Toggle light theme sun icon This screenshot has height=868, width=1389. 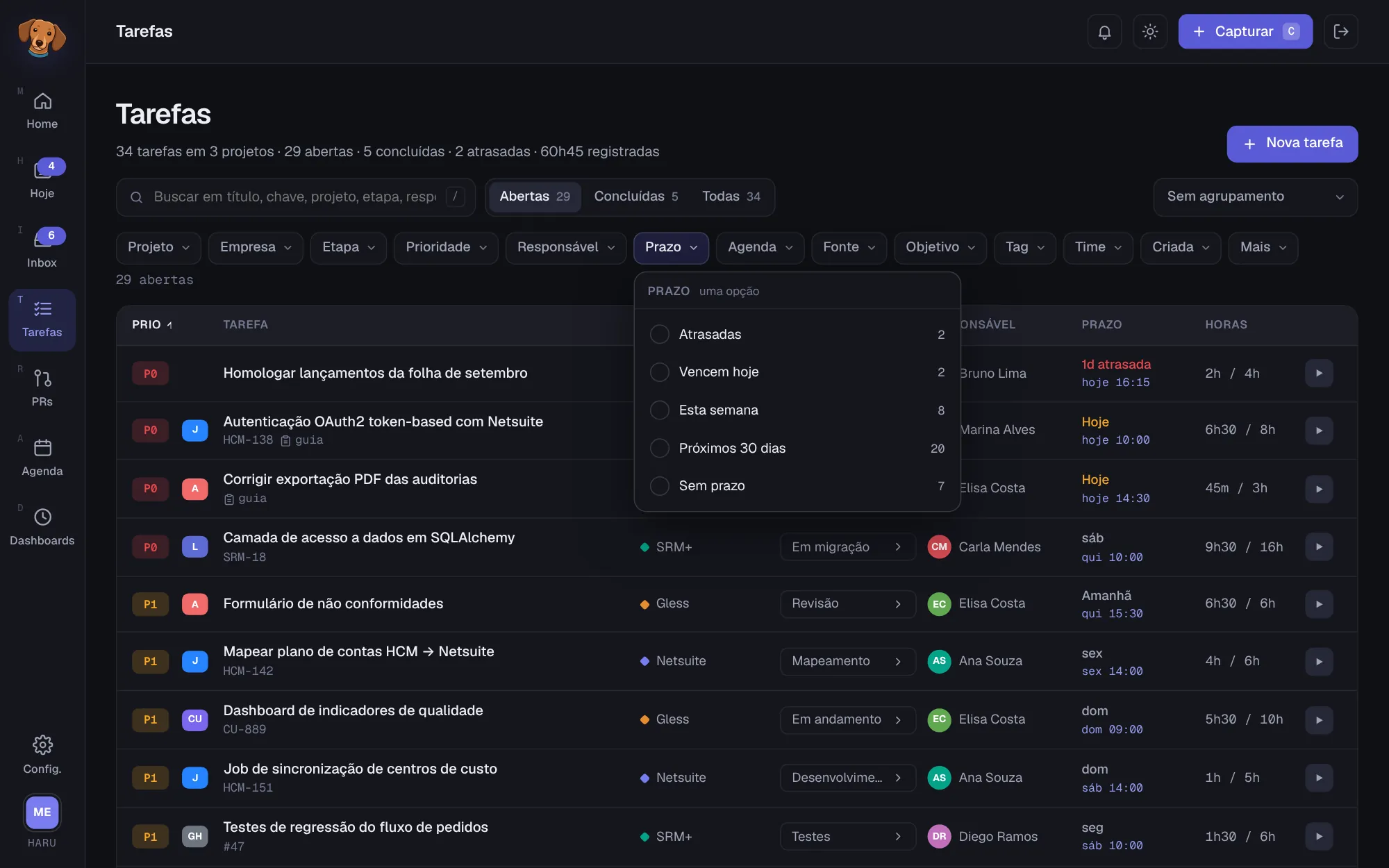(1150, 31)
